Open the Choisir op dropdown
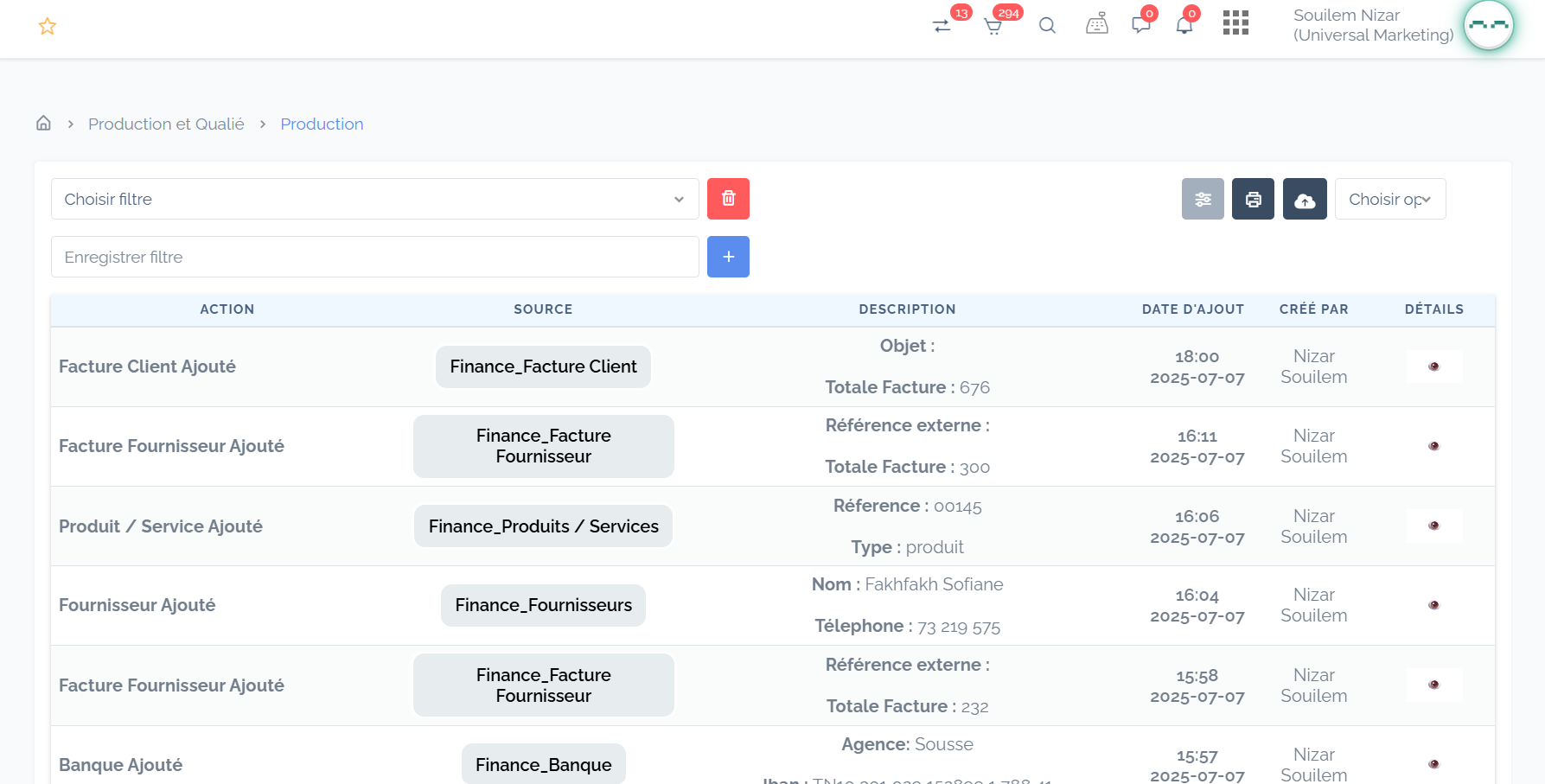Viewport: 1545px width, 784px height. click(x=1389, y=200)
